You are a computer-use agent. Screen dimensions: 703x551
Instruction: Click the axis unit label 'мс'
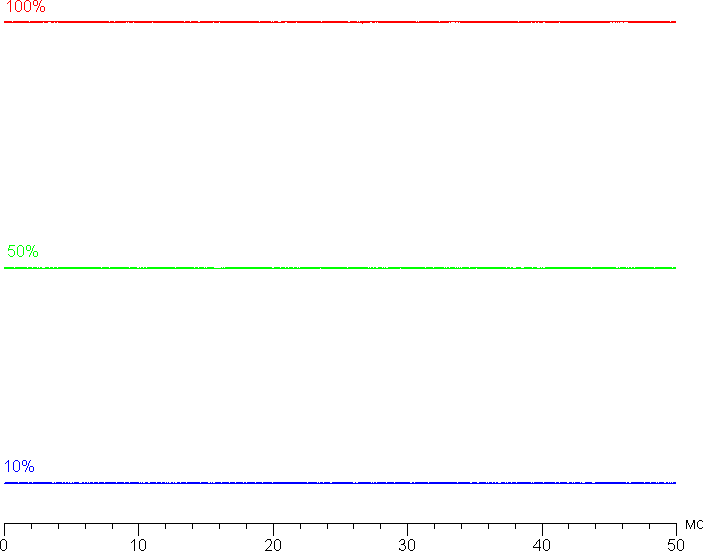[694, 525]
